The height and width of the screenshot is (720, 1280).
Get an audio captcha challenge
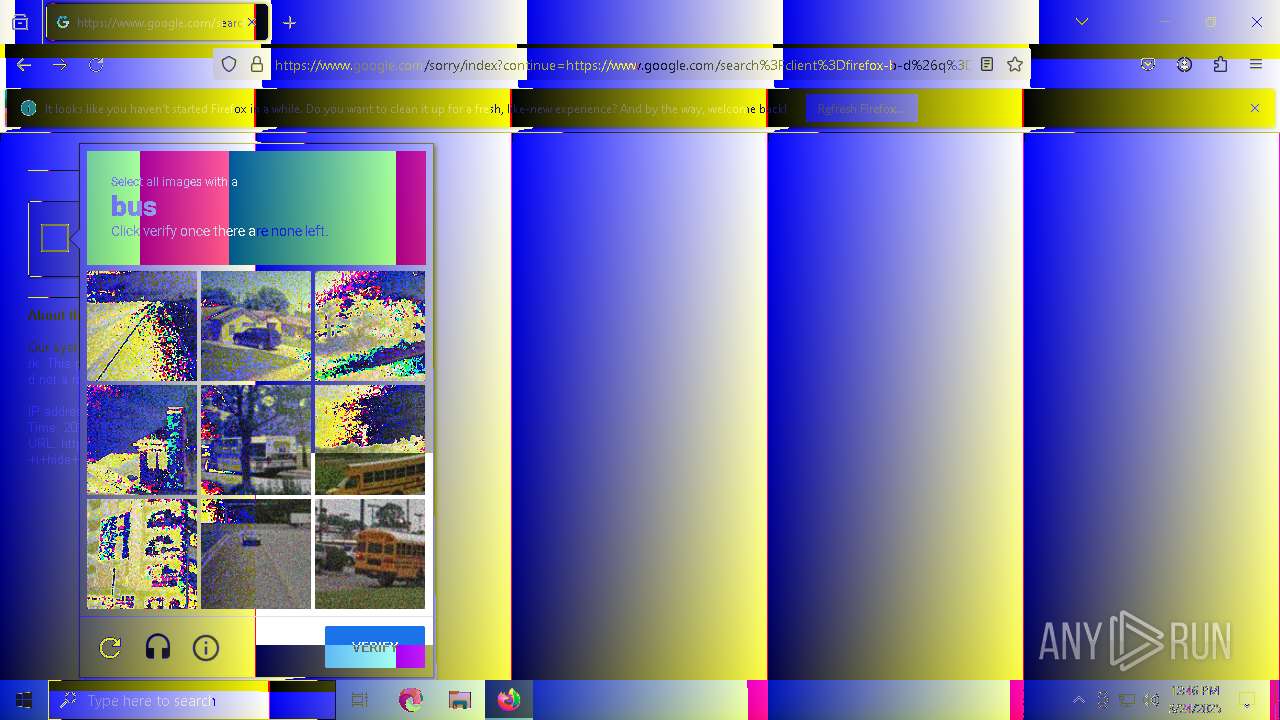[158, 648]
